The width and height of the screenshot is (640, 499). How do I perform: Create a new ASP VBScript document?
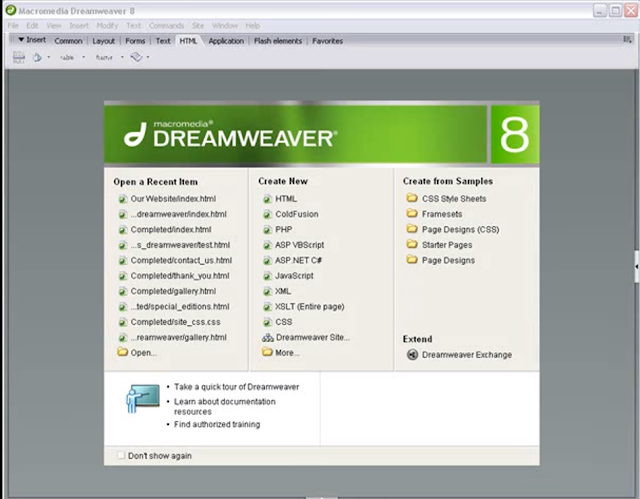(300, 245)
